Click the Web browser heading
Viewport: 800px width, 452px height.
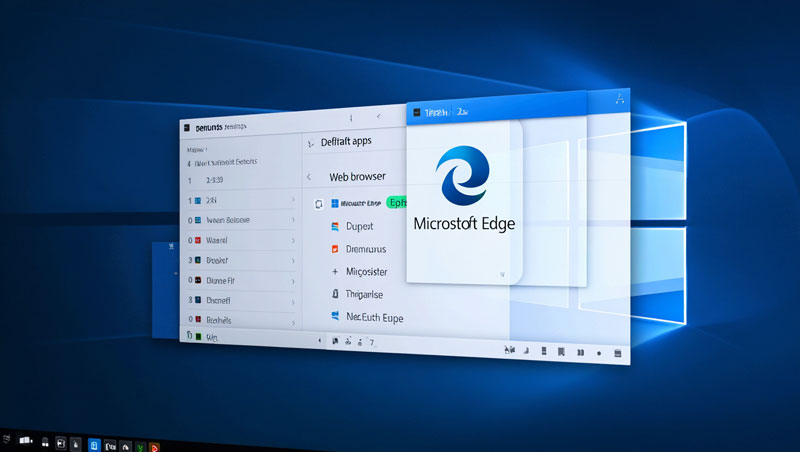click(357, 177)
